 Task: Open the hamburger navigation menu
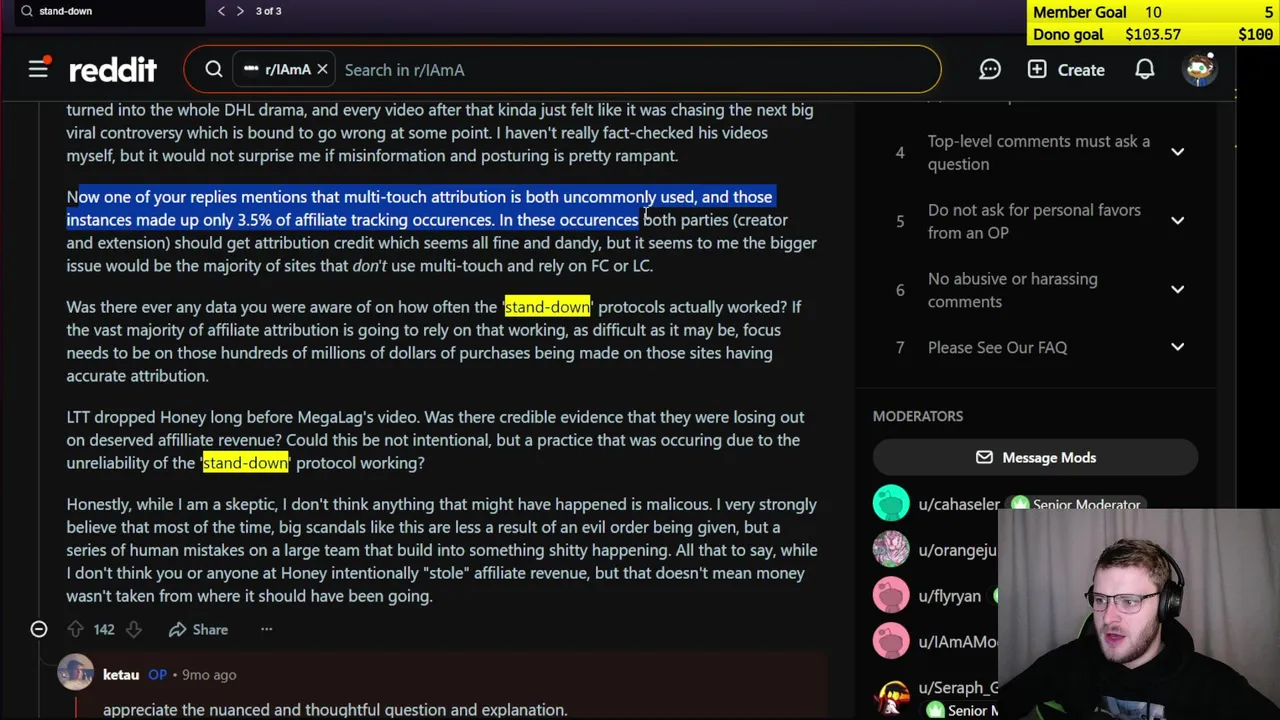point(38,69)
